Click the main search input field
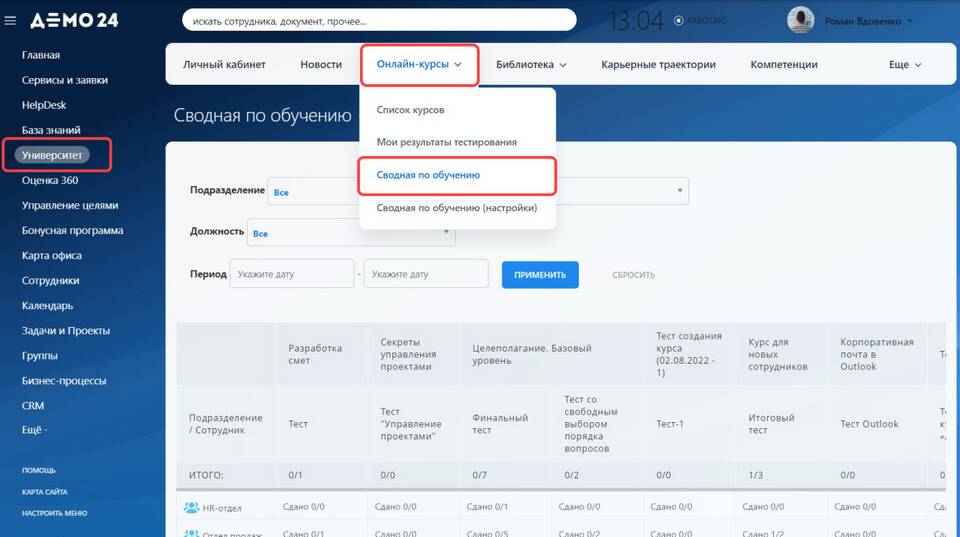The height and width of the screenshot is (537, 960). click(x=378, y=21)
